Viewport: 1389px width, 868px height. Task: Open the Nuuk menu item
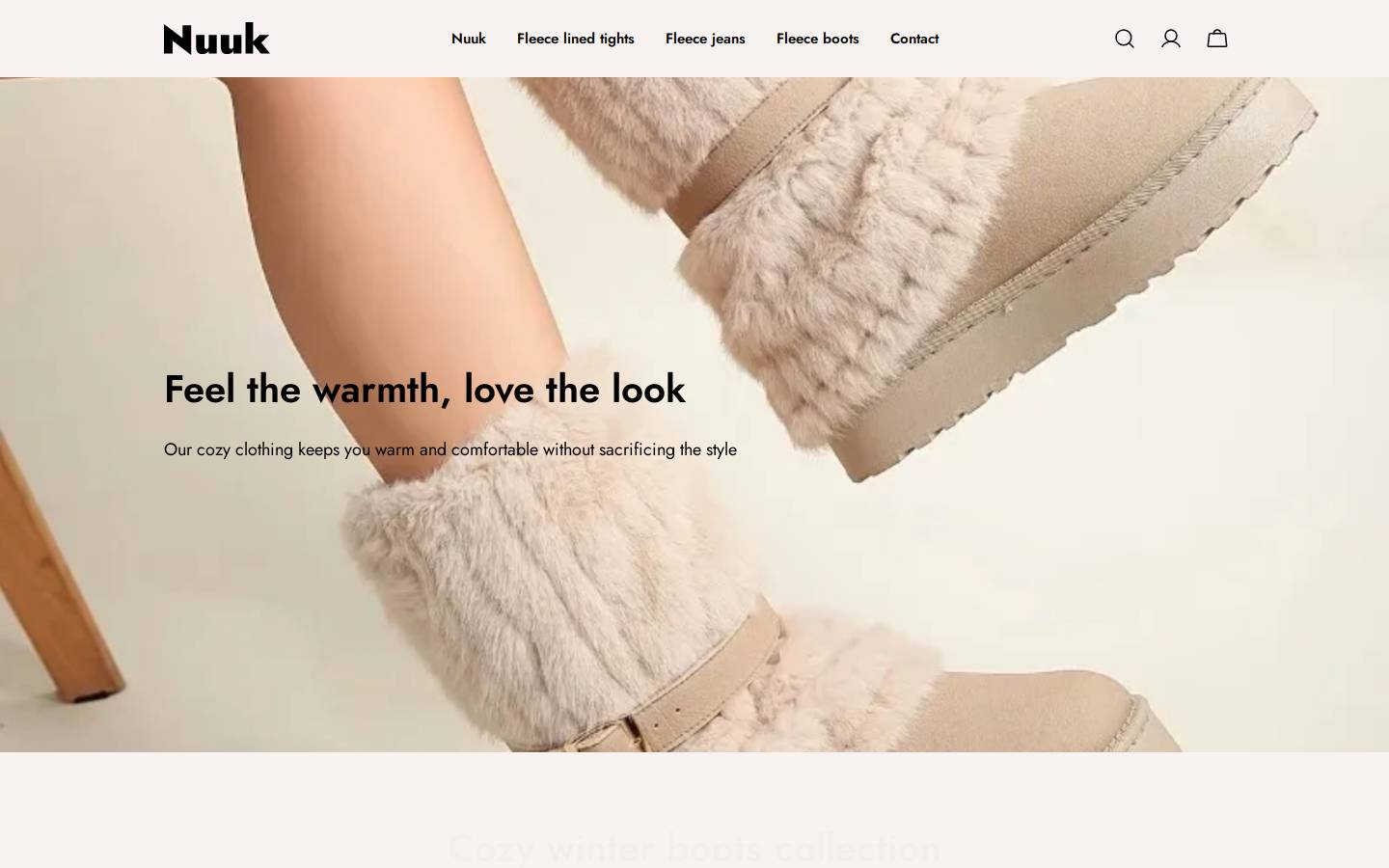(x=469, y=39)
